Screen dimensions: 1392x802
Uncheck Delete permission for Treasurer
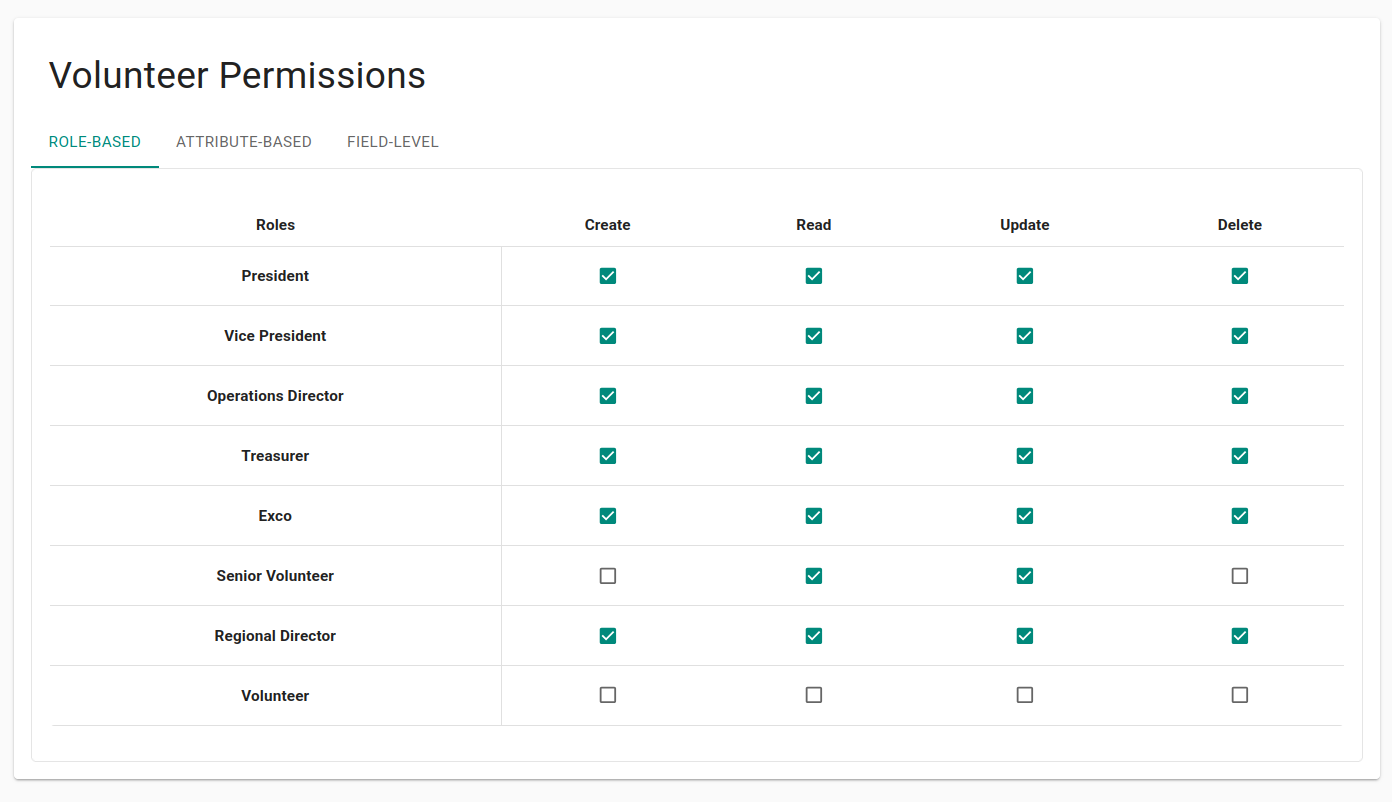click(1240, 456)
